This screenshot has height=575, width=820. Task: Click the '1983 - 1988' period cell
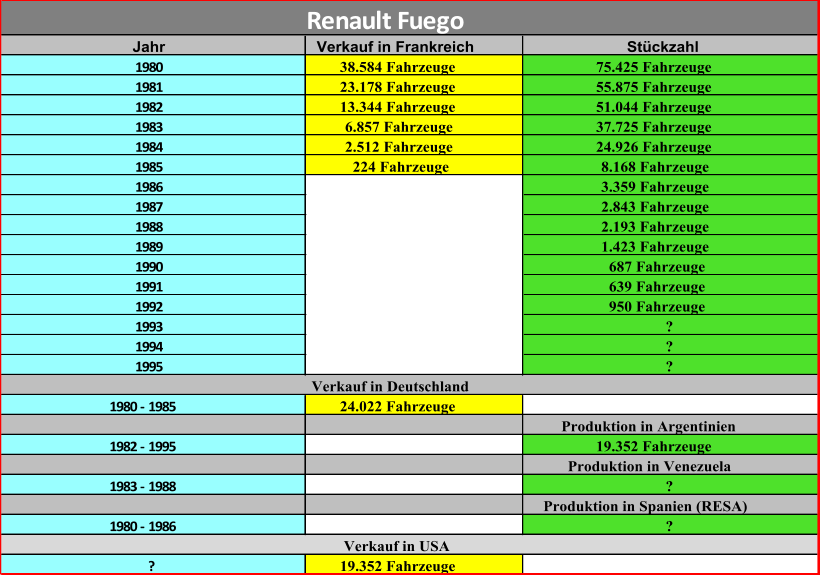[x=153, y=485]
